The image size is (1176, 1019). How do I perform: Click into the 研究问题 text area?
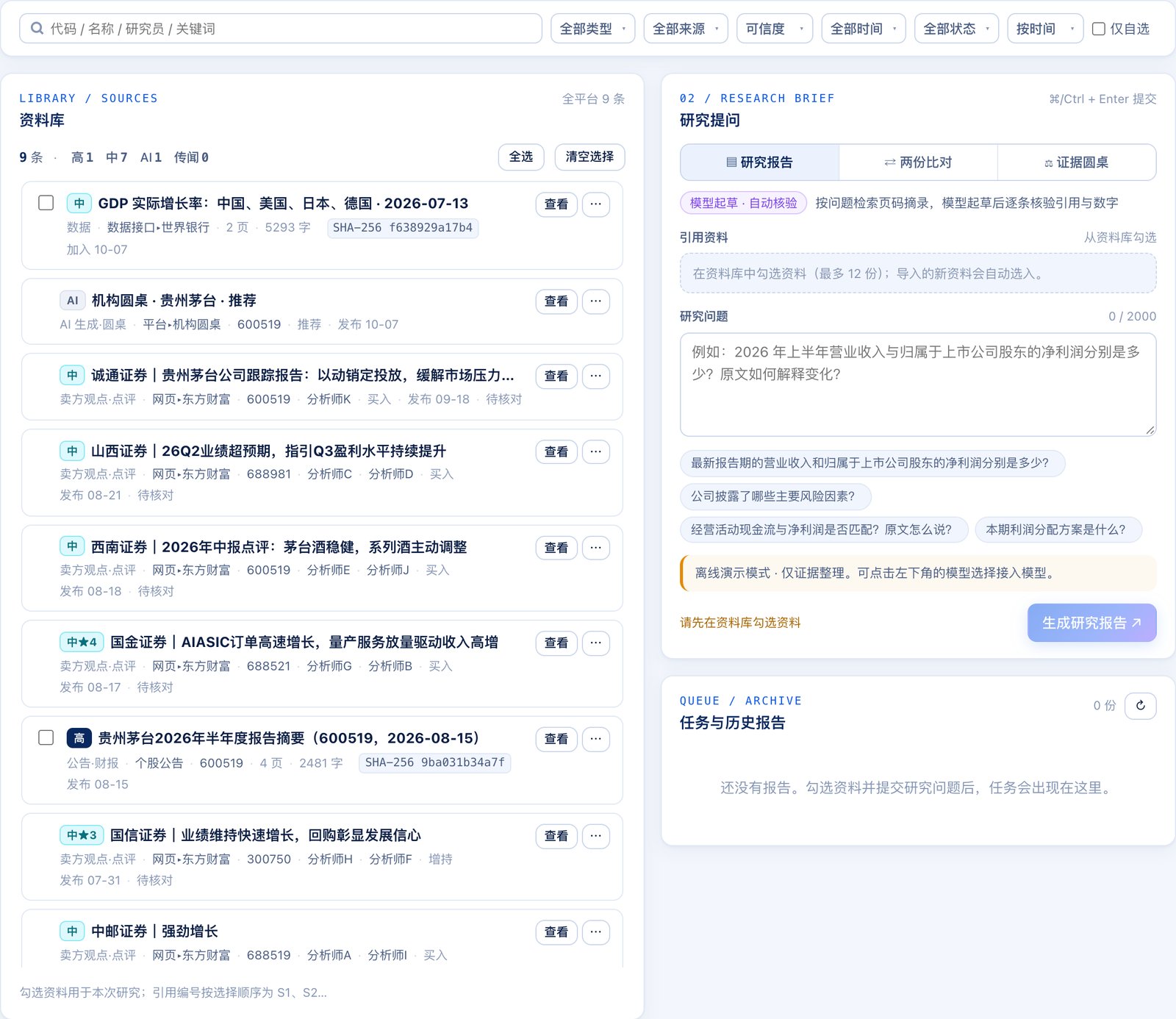click(918, 385)
